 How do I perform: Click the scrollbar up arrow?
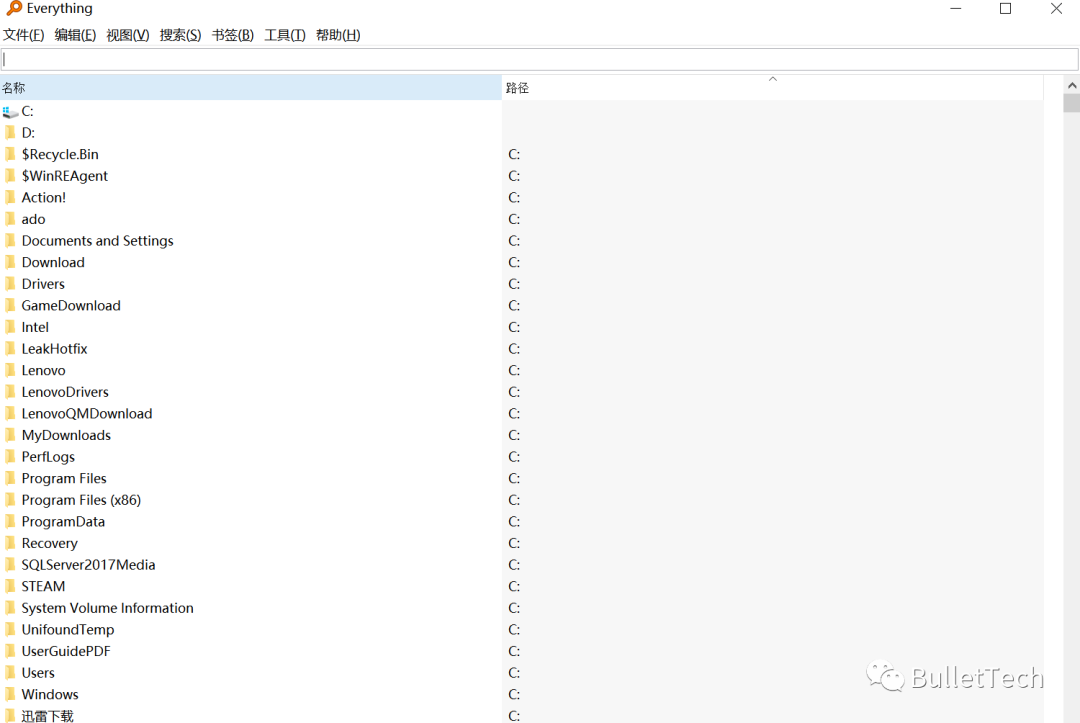tap(1072, 85)
